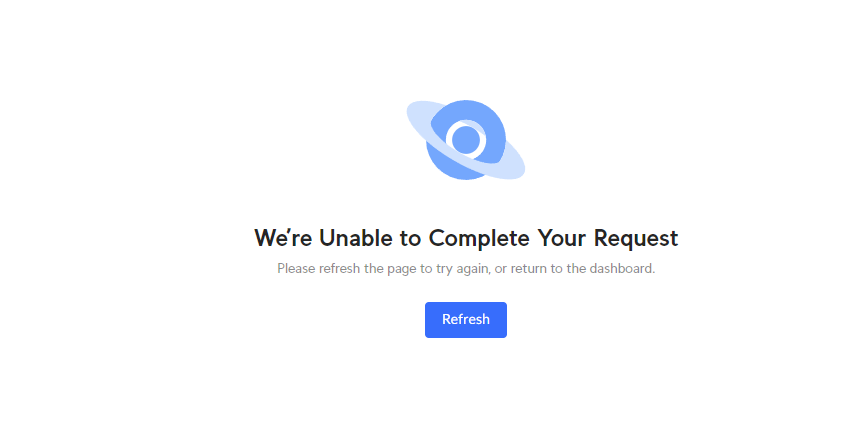Click "try again" in the subtitle message
864x425 pixels.
(461, 270)
